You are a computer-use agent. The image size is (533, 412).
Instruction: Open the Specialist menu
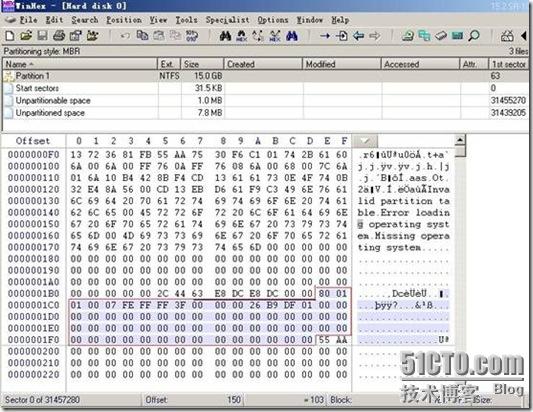pyautogui.click(x=227, y=20)
